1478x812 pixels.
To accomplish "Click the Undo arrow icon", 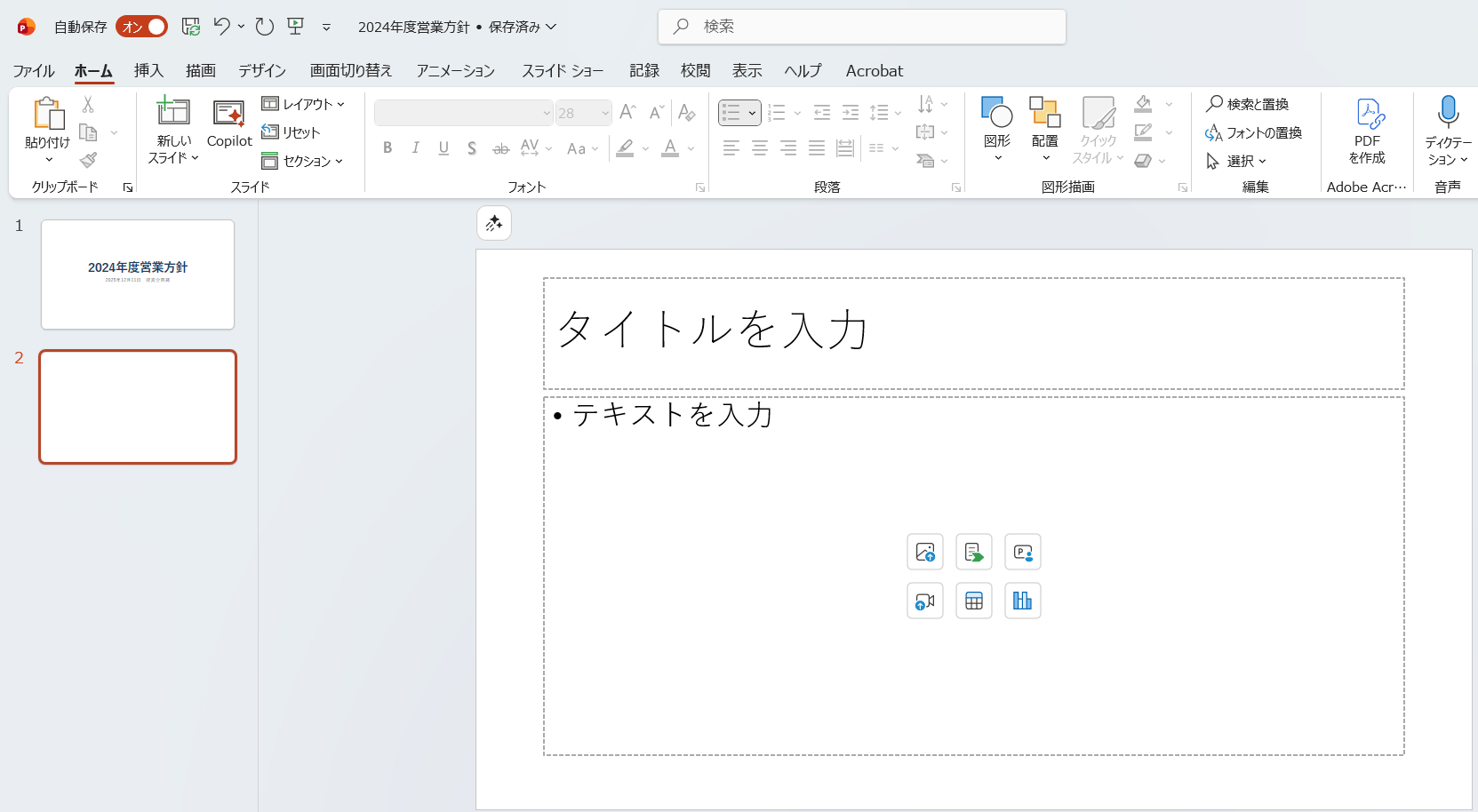I will tap(221, 27).
